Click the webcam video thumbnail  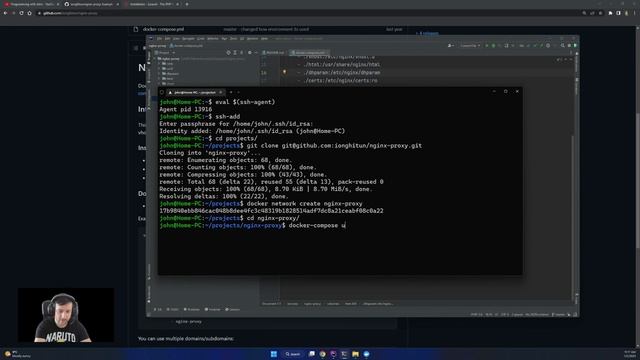pyautogui.click(x=66, y=315)
